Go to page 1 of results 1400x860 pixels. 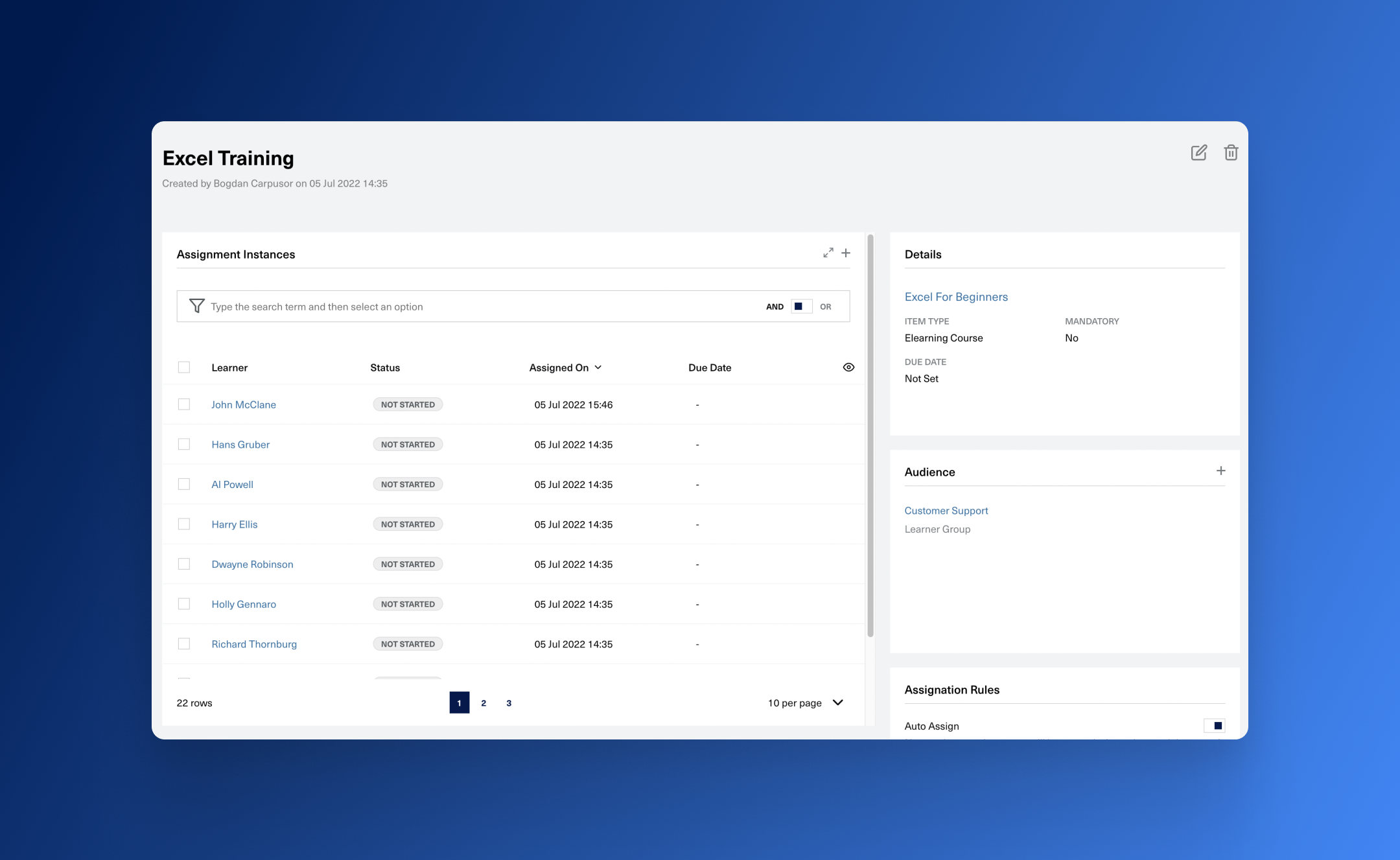[x=460, y=703]
